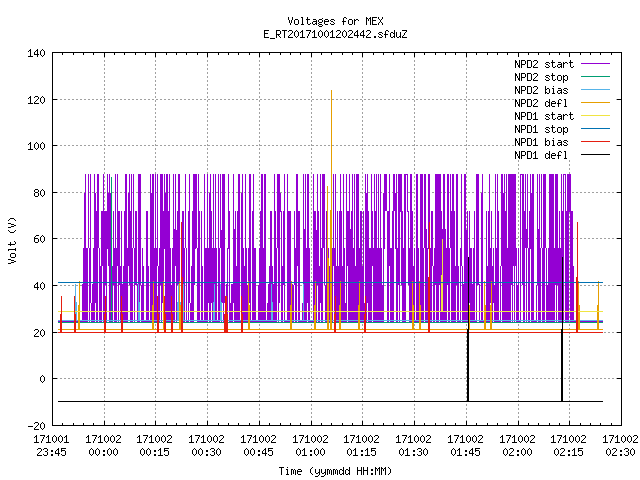This screenshot has width=640, height=480.
Task: Click the x-axis label 171002 02:30
Action: point(620,446)
